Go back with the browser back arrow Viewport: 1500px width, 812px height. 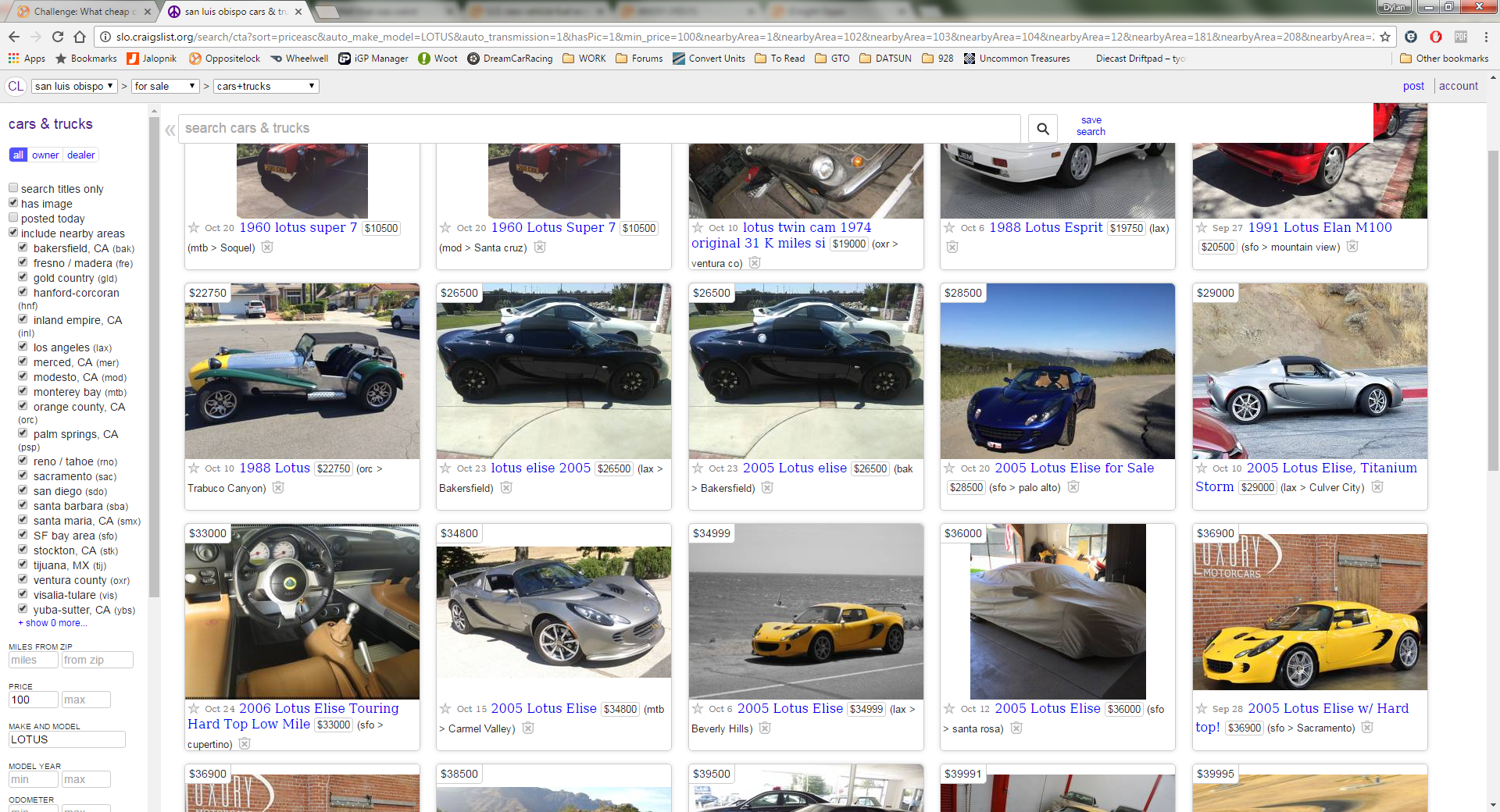point(14,37)
